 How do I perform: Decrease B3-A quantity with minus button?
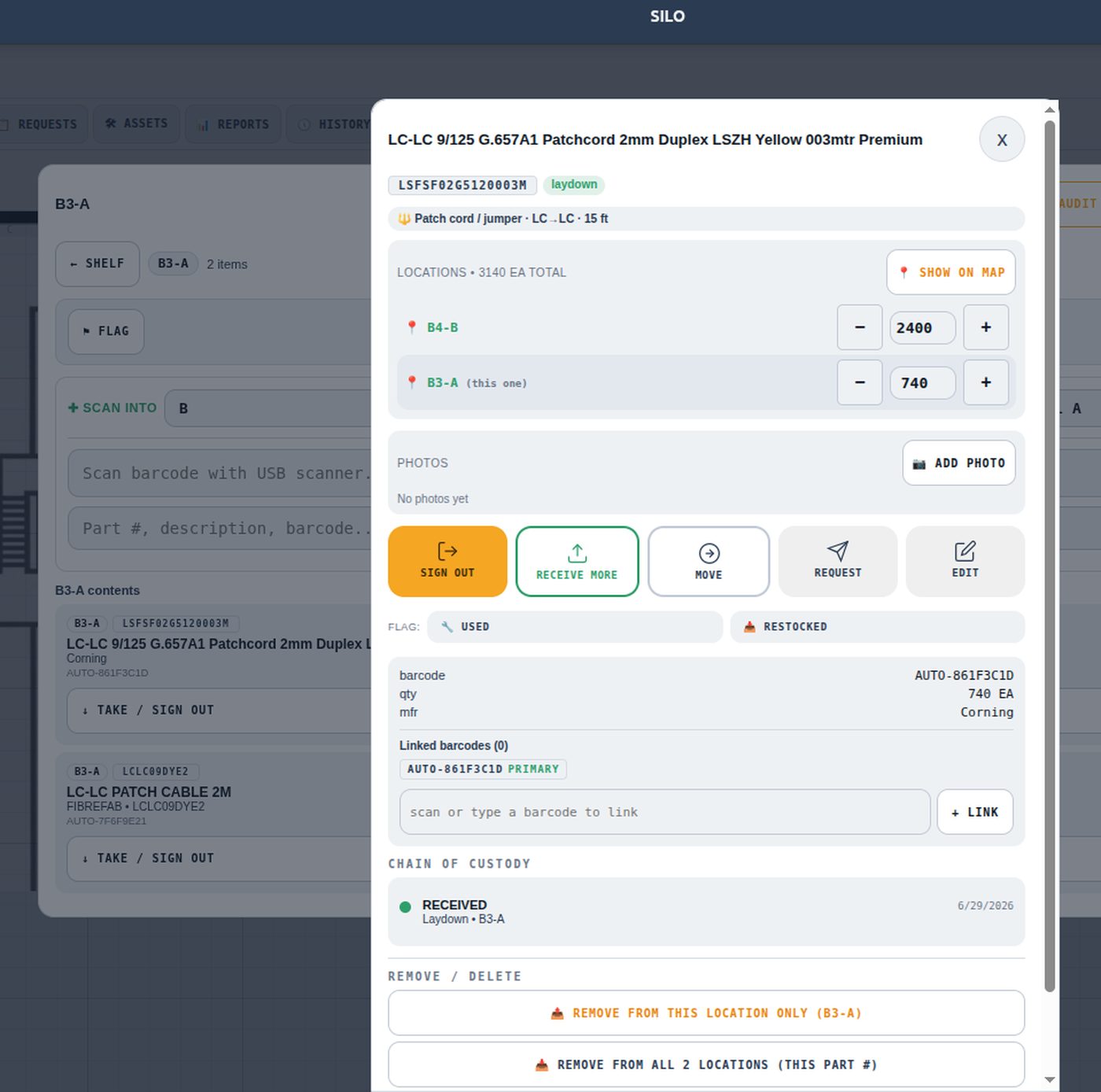pyautogui.click(x=860, y=382)
